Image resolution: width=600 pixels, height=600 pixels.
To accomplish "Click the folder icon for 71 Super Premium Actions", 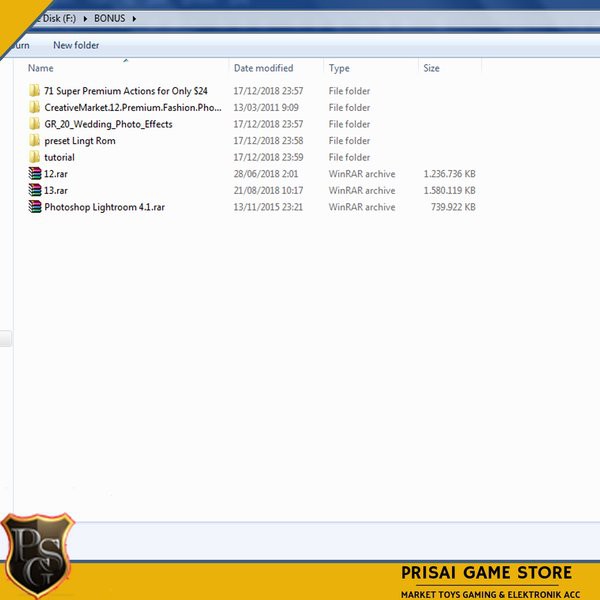I will click(35, 91).
